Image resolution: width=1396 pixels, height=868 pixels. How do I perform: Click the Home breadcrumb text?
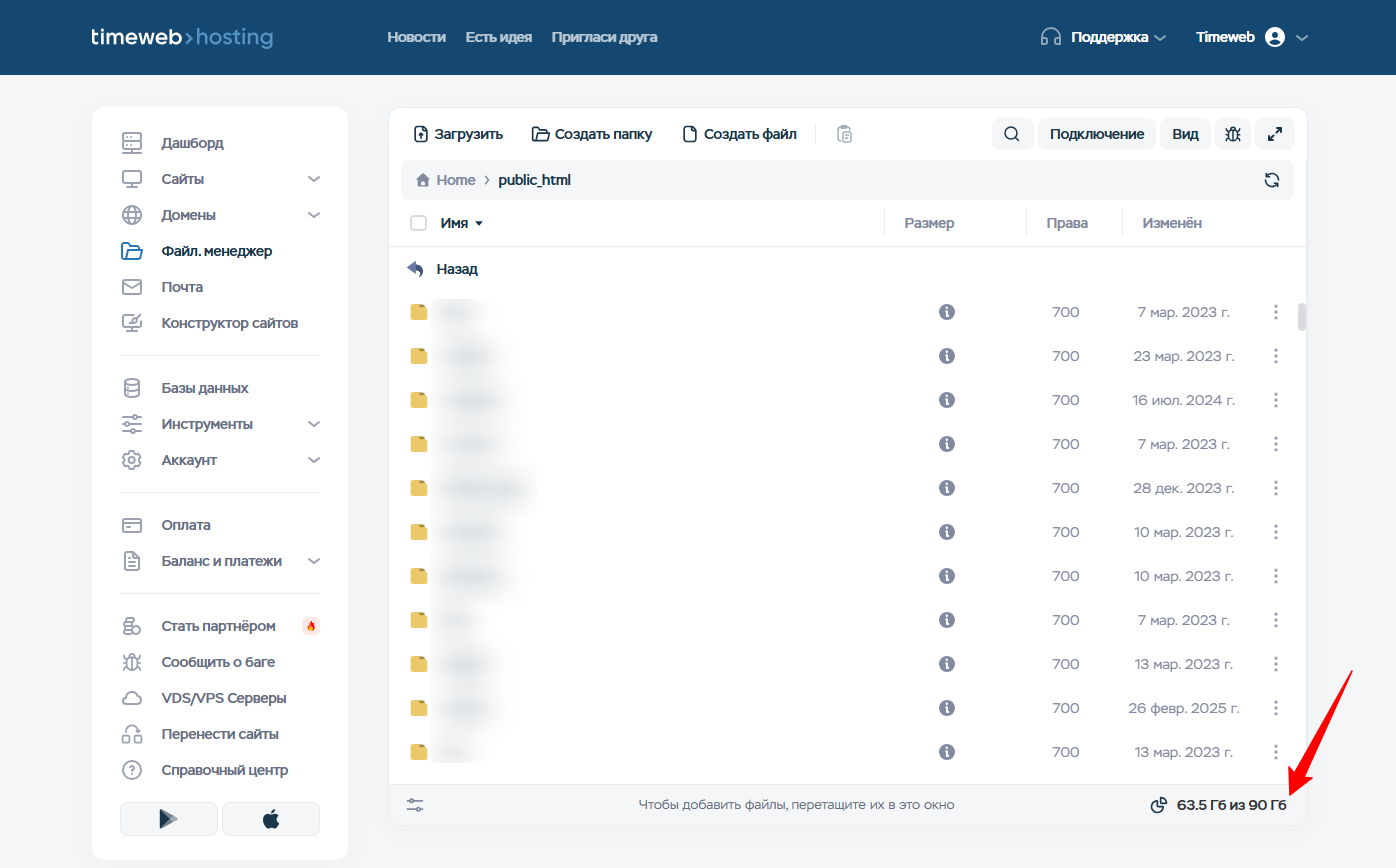tap(456, 180)
